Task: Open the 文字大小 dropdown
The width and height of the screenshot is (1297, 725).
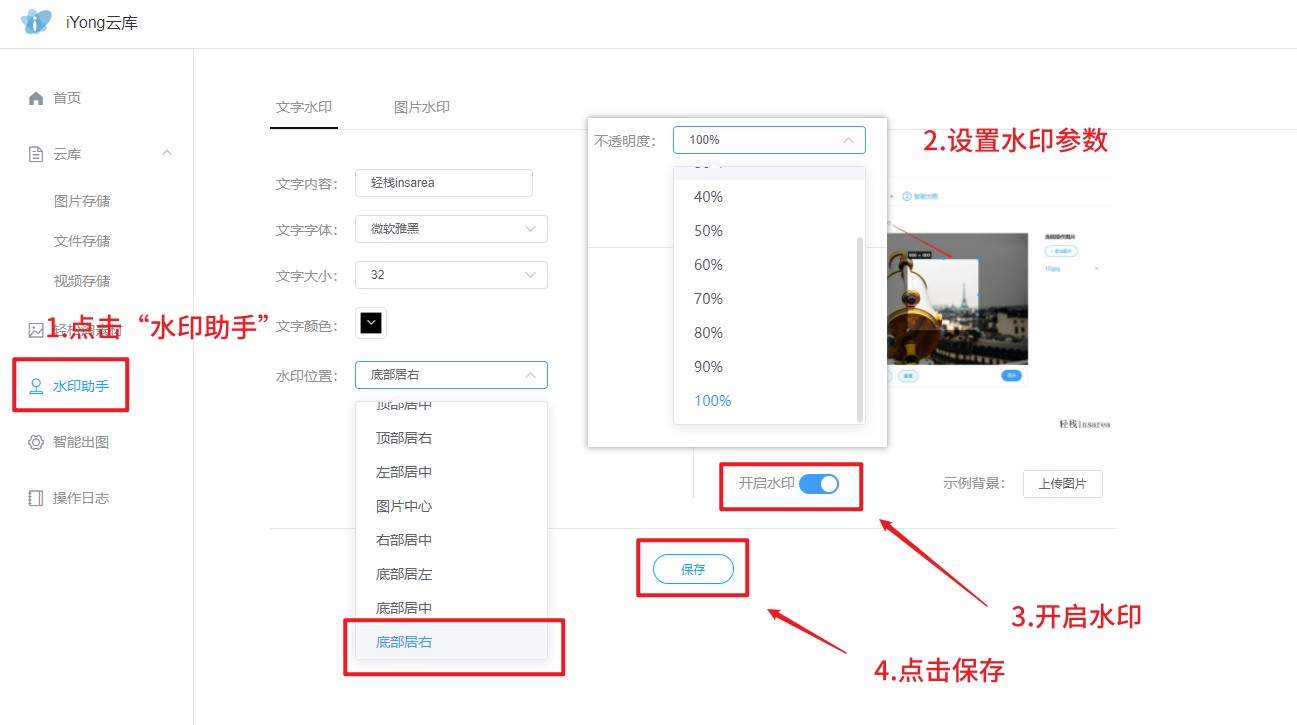Action: [451, 275]
